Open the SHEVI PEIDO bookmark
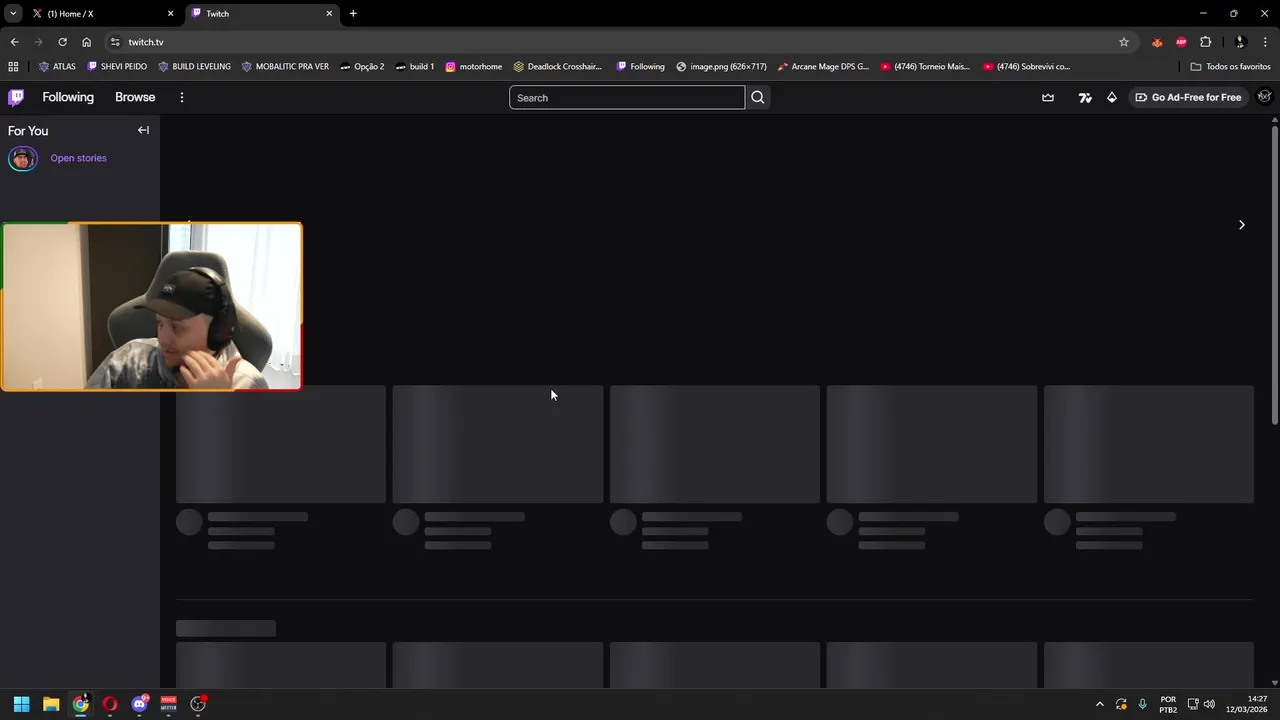This screenshot has height=720, width=1280. 117,67
